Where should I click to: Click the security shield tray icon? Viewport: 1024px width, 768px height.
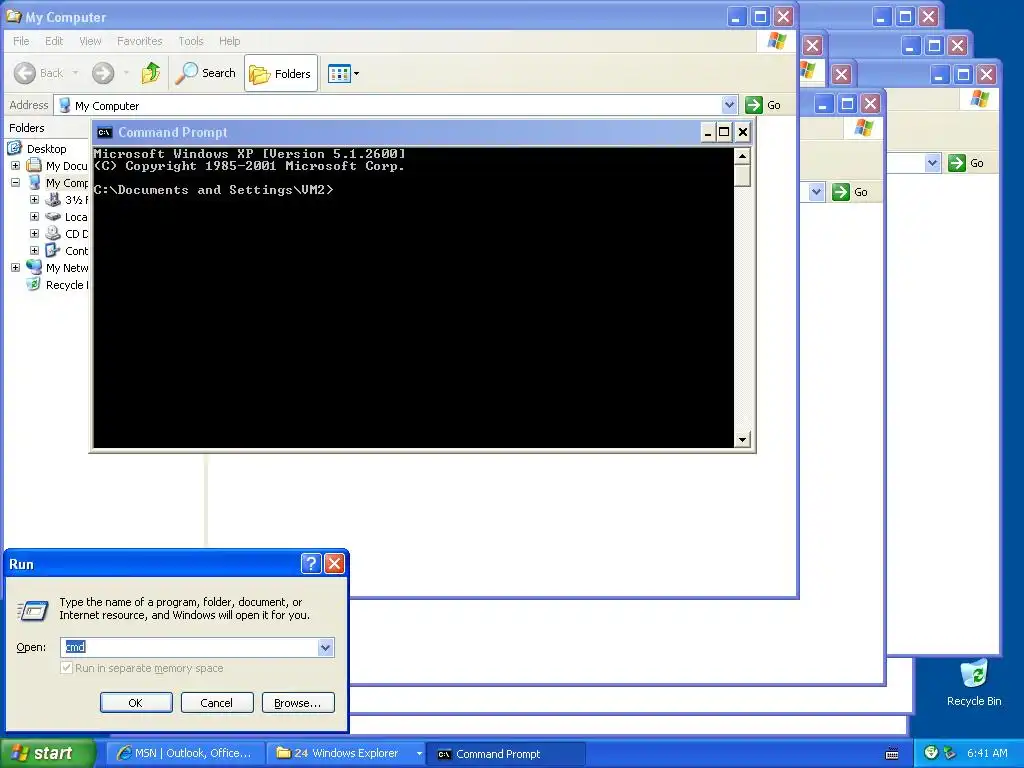[x=932, y=753]
